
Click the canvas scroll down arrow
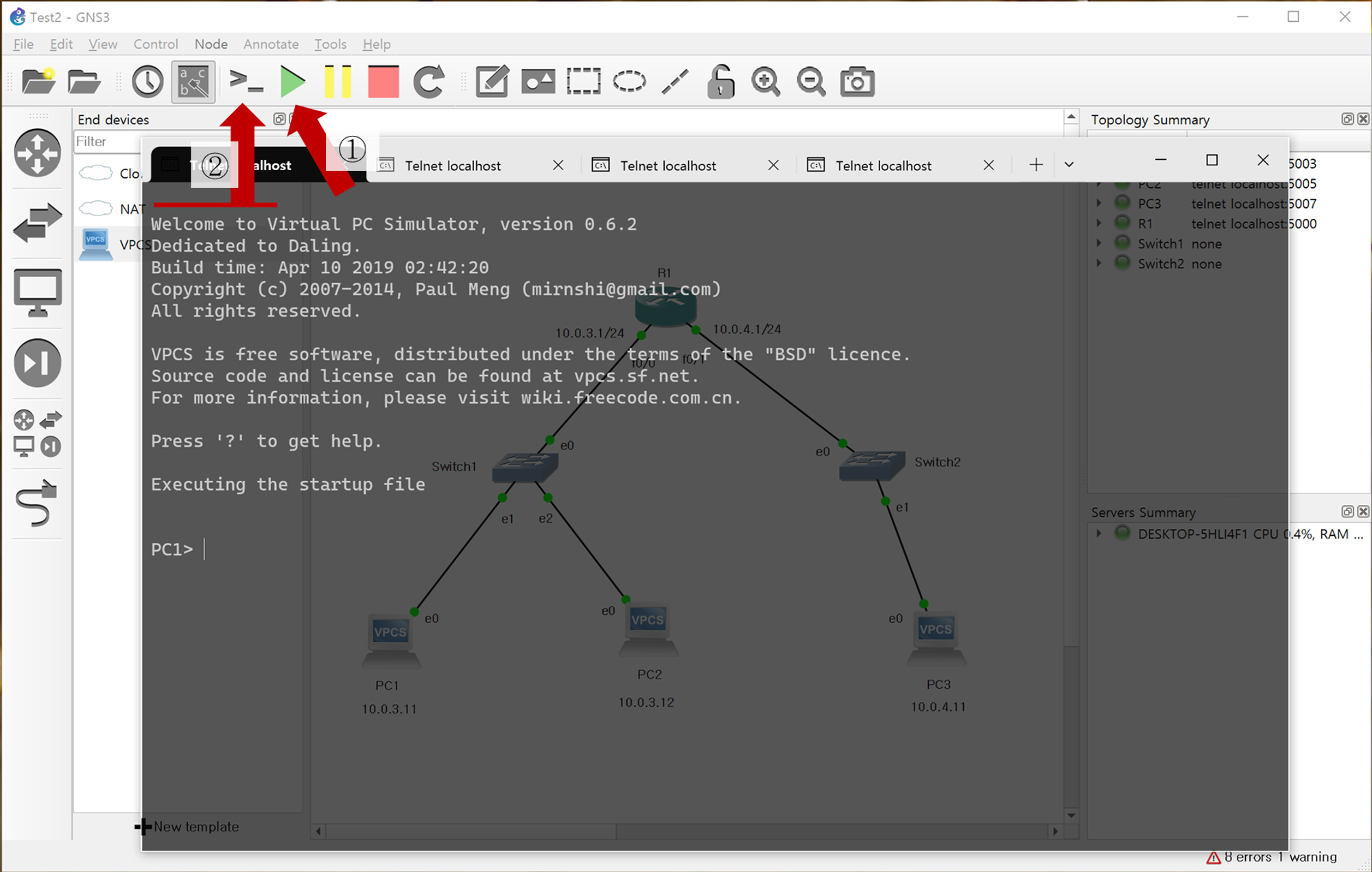click(1071, 815)
